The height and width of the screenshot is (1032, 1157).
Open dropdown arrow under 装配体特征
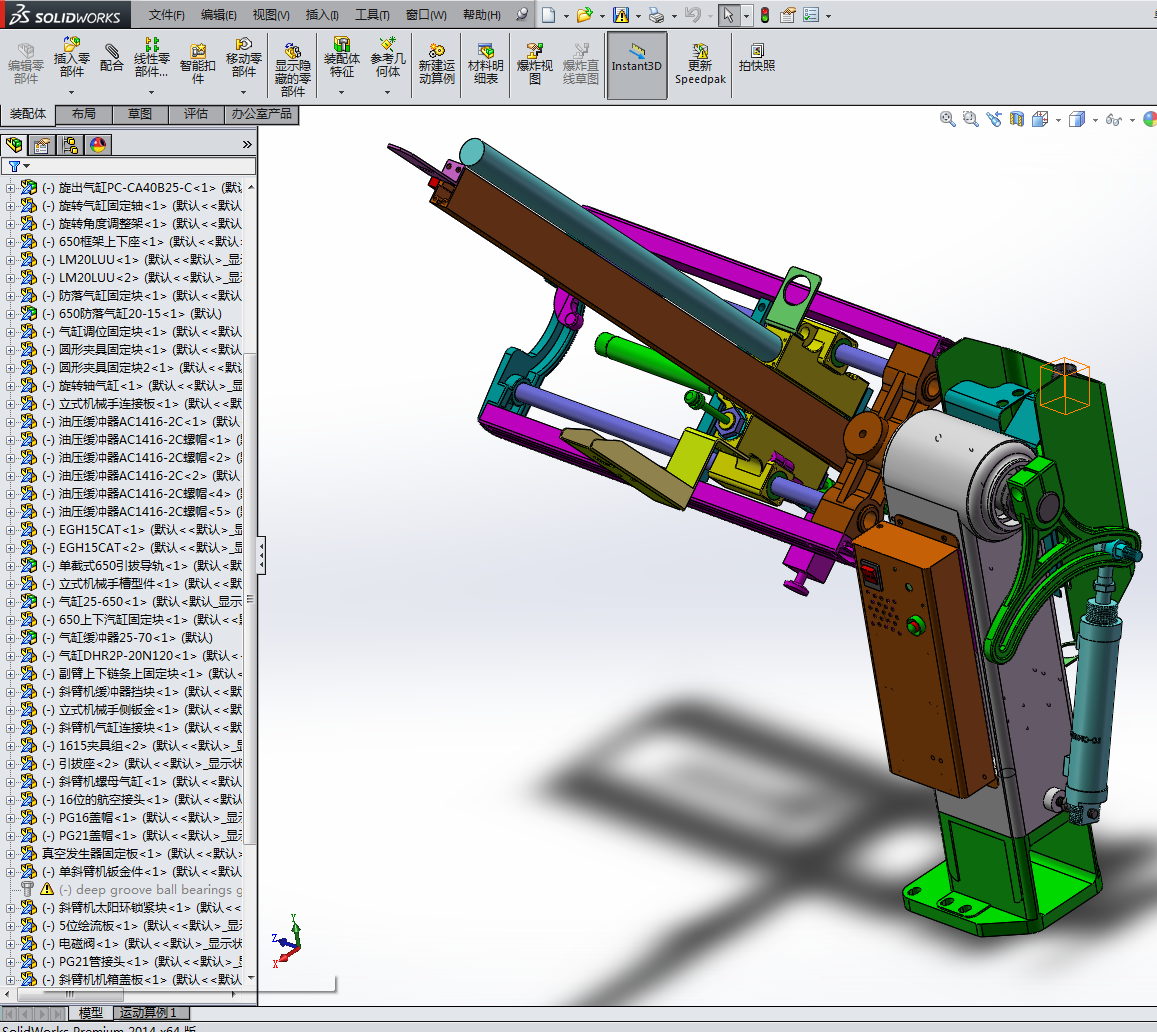(x=342, y=93)
